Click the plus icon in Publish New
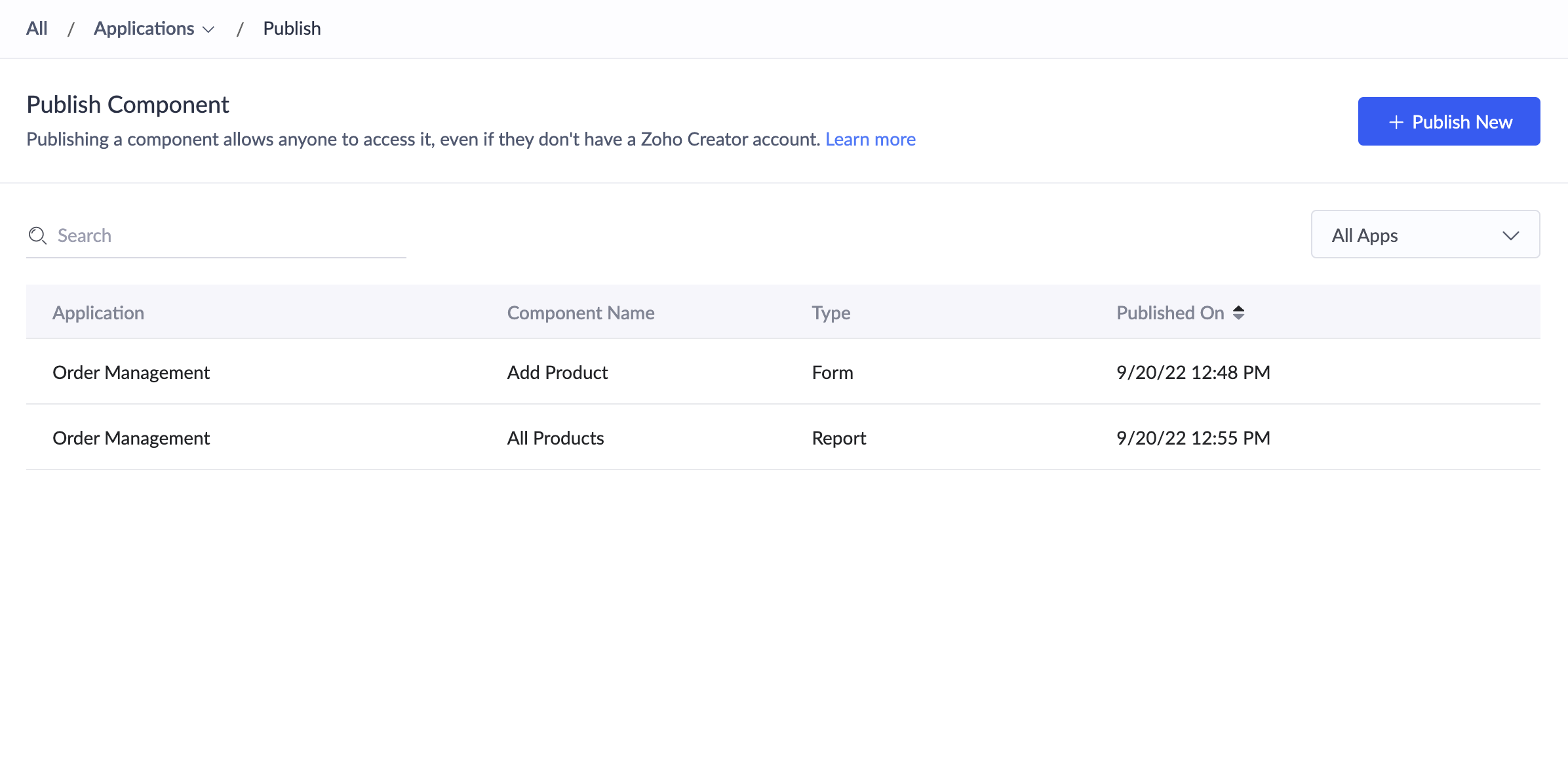Viewport: 1568px width, 779px height. pos(1396,122)
